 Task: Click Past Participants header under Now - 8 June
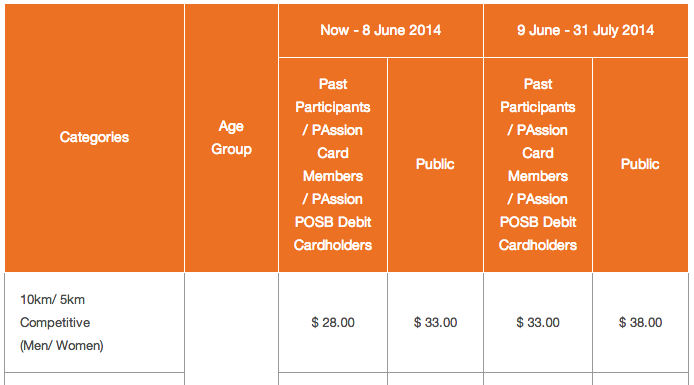[x=333, y=165]
